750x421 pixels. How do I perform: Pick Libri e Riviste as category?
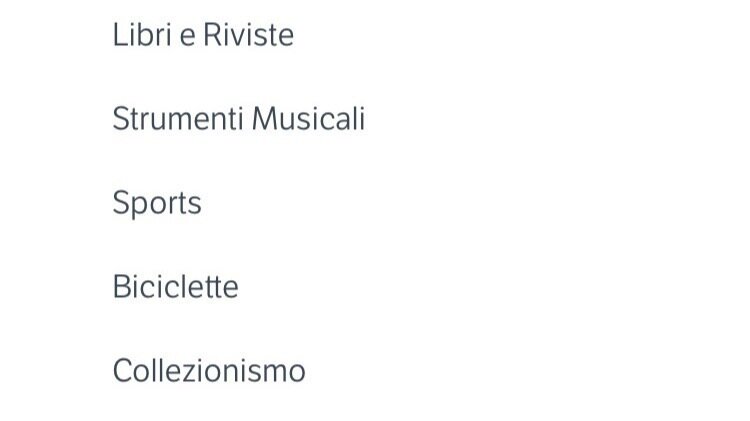click(x=203, y=35)
